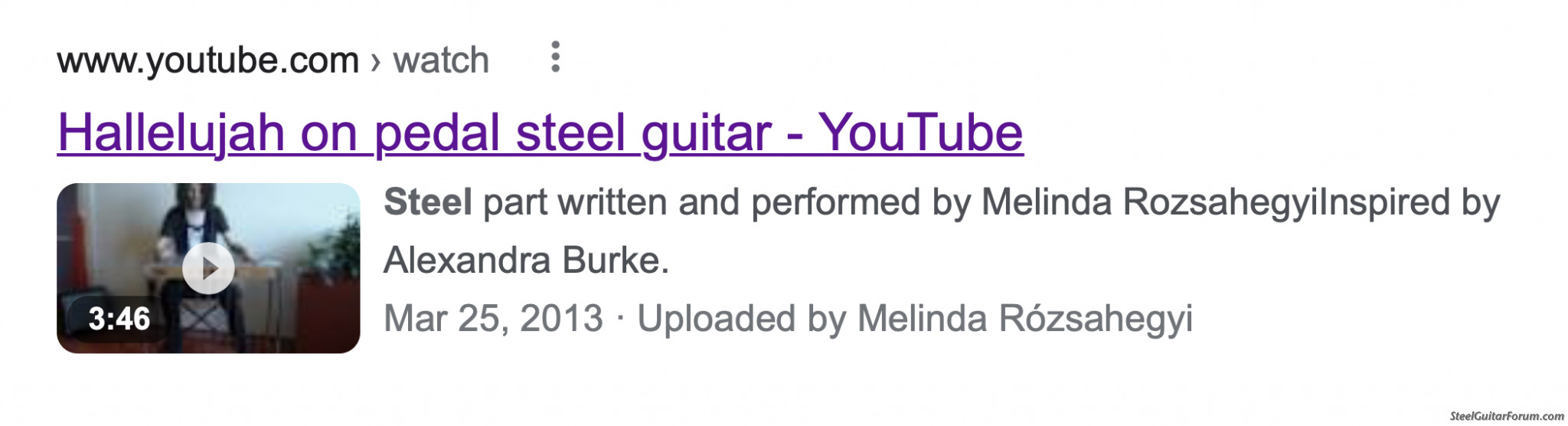Click the circular play button on the thumbnail

(208, 268)
